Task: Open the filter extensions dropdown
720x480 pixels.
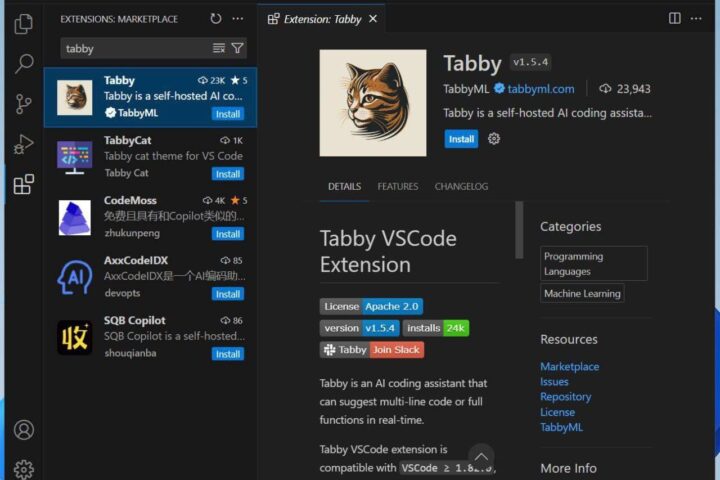Action: (237, 48)
